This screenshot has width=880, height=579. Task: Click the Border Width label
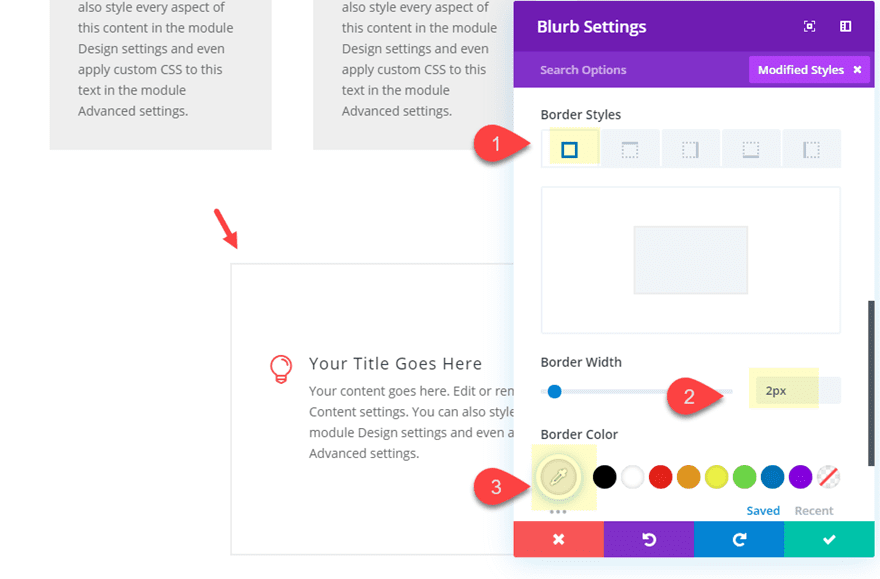tap(581, 362)
